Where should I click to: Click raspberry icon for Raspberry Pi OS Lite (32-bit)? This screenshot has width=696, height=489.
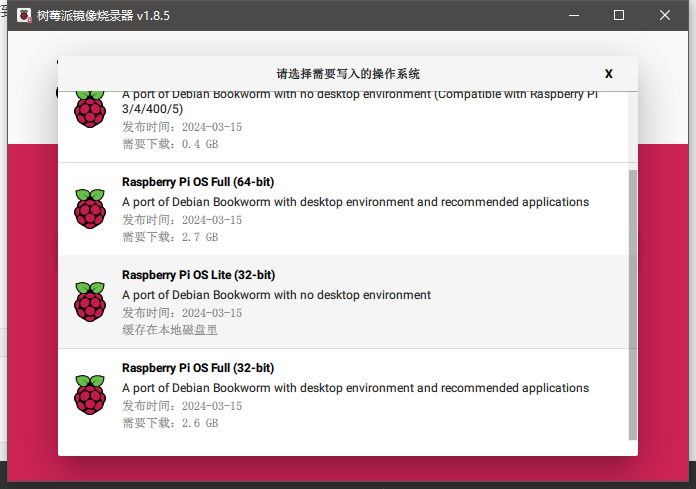click(x=90, y=302)
